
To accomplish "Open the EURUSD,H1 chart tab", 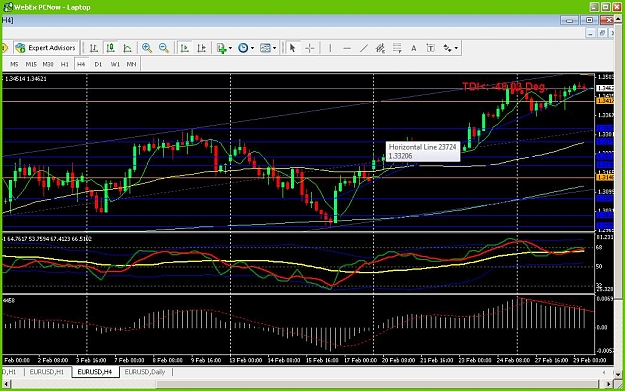I will (47, 372).
